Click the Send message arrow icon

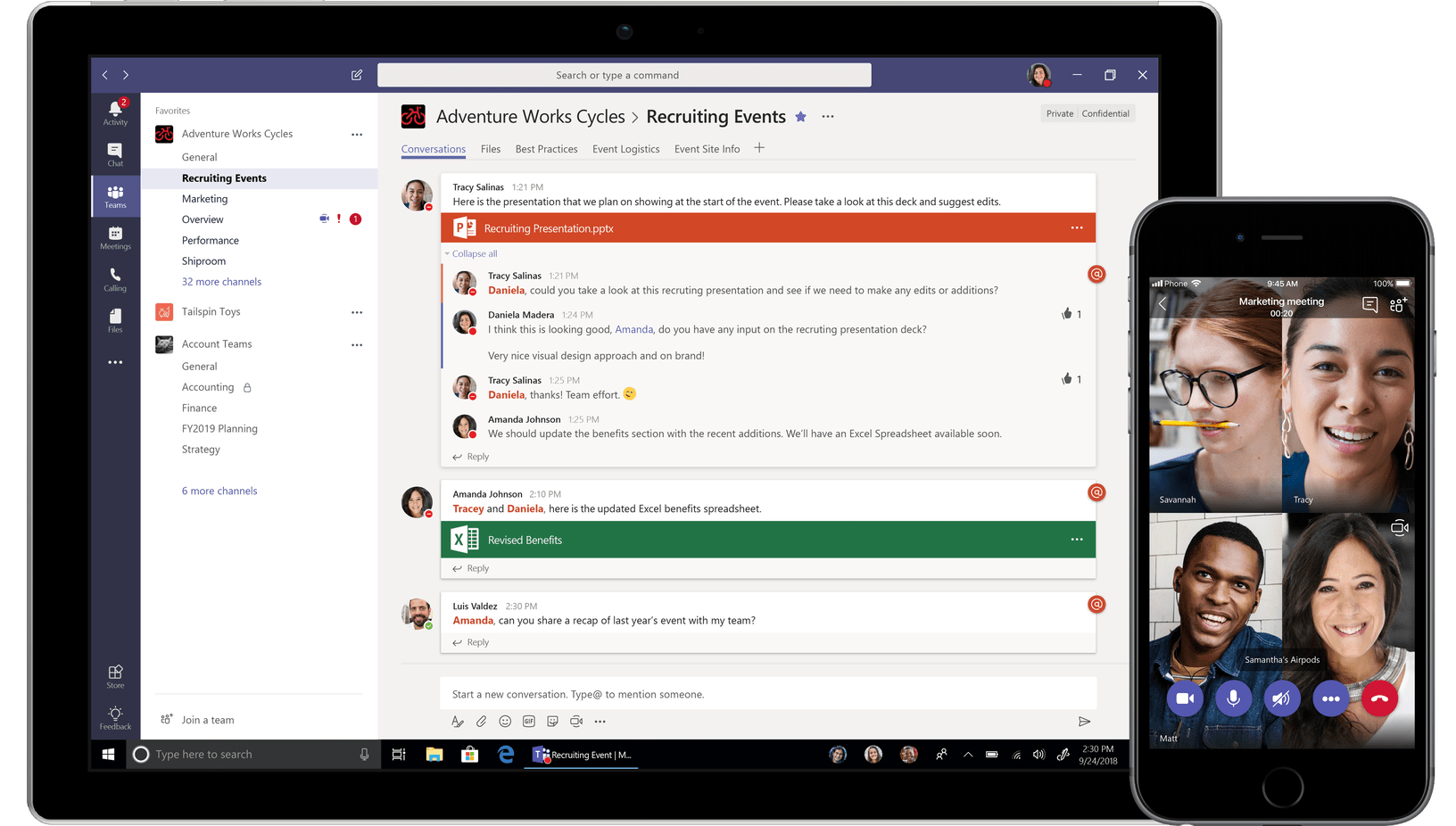tap(1084, 722)
